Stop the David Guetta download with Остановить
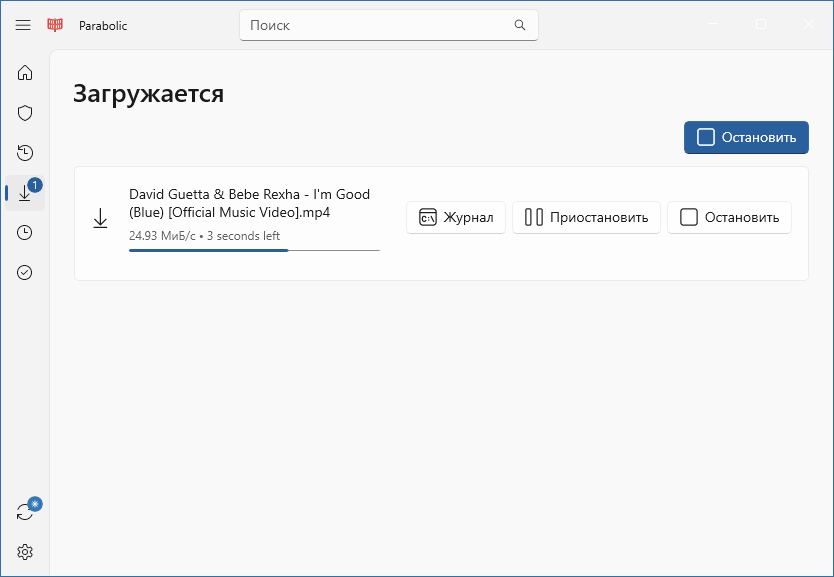Viewport: 834px width, 577px height. [729, 217]
